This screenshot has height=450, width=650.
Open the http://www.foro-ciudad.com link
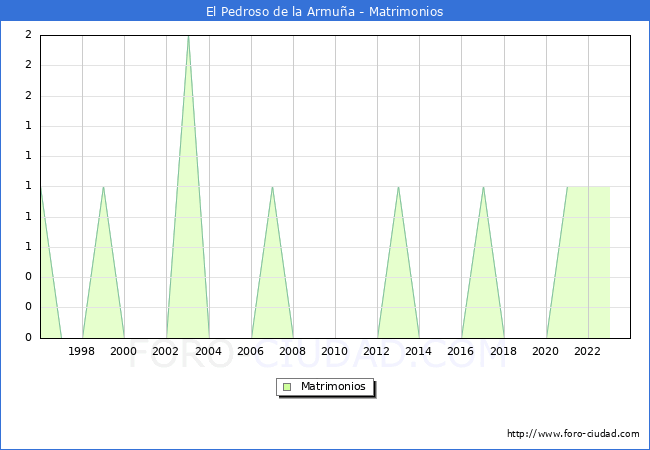pyautogui.click(x=573, y=434)
